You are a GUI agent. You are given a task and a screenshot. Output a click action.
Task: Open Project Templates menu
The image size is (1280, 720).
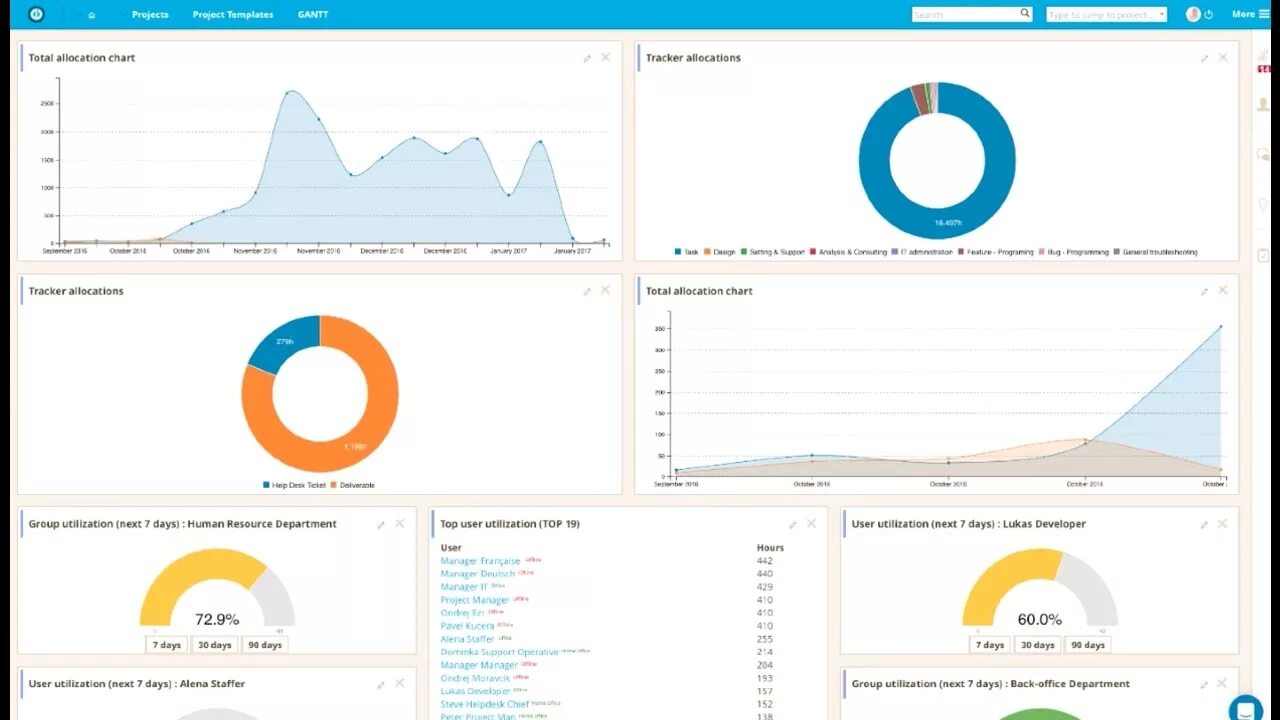pos(233,14)
